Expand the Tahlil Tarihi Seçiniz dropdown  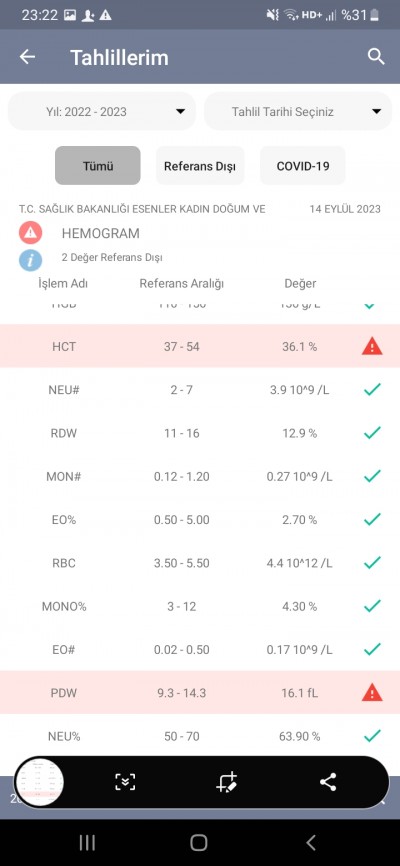(298, 112)
